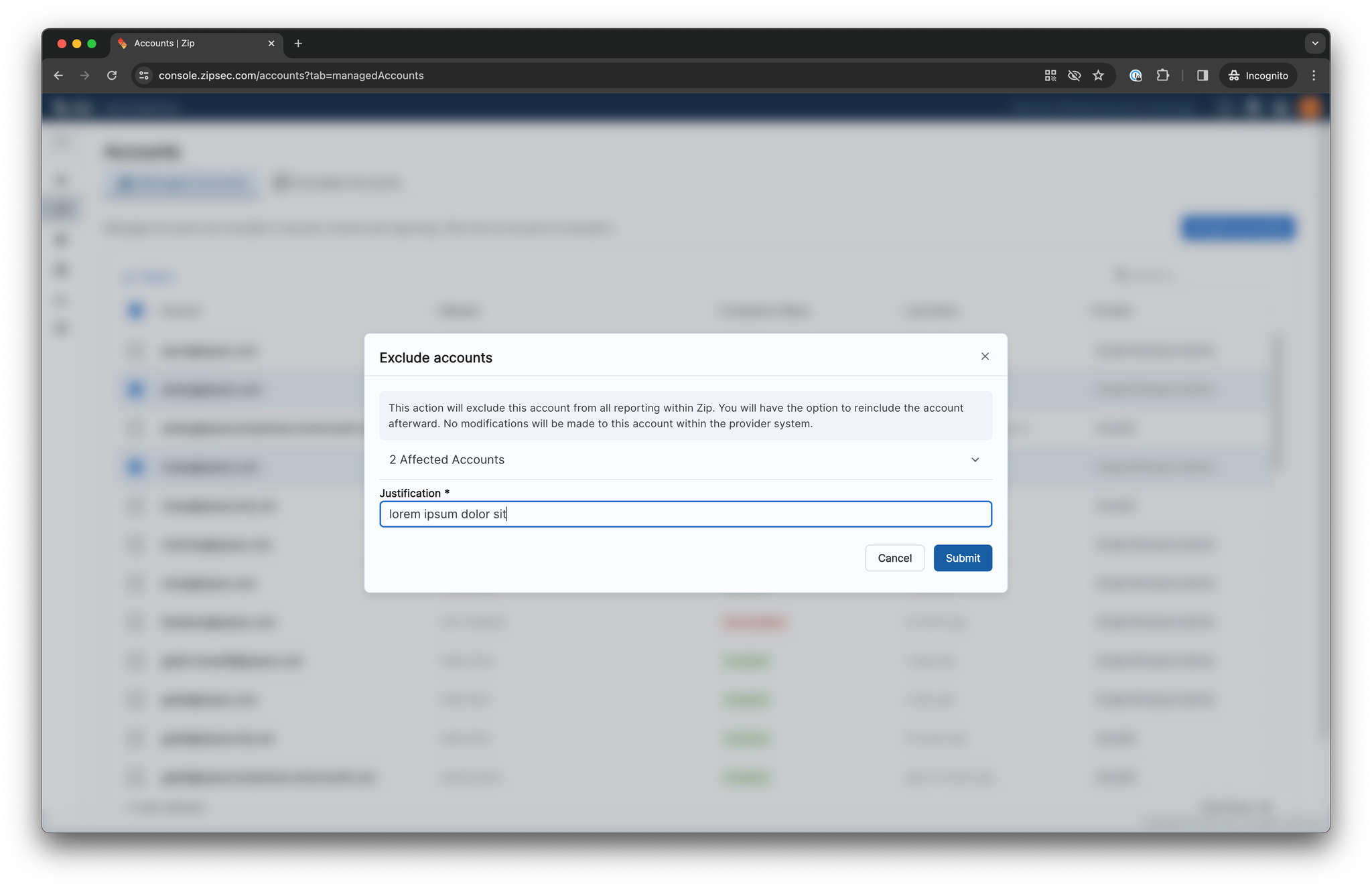Open the Extensions puzzle-piece icon
The height and width of the screenshot is (888, 1372).
point(1163,76)
